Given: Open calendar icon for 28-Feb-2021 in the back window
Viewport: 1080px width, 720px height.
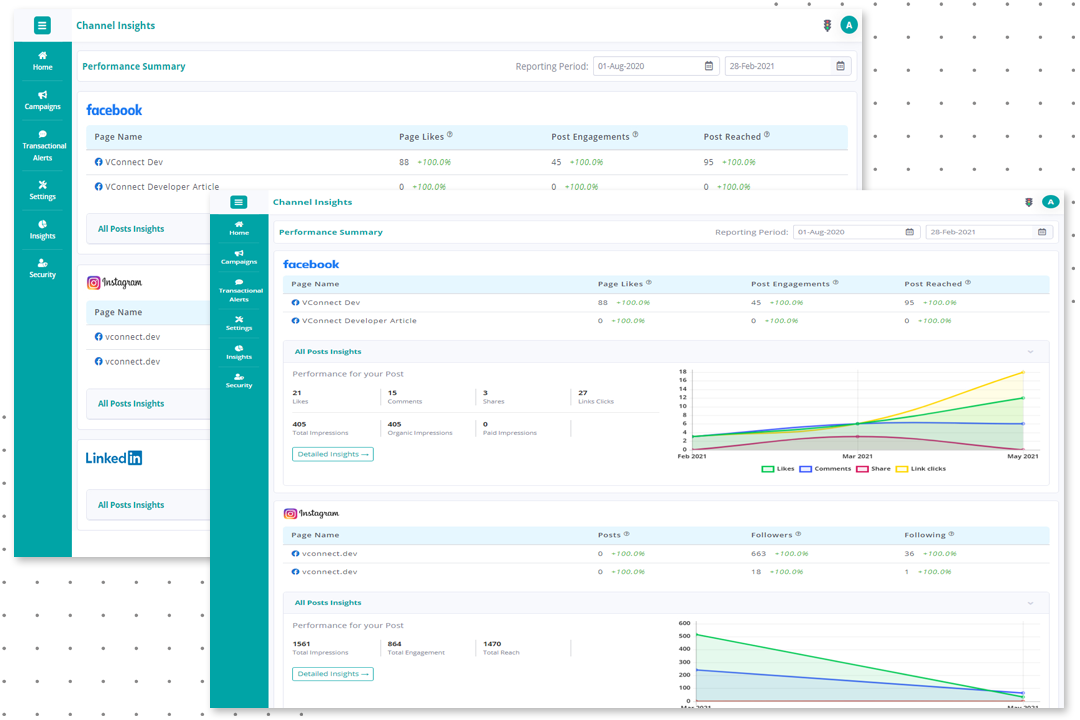Looking at the screenshot, I should (x=842, y=66).
